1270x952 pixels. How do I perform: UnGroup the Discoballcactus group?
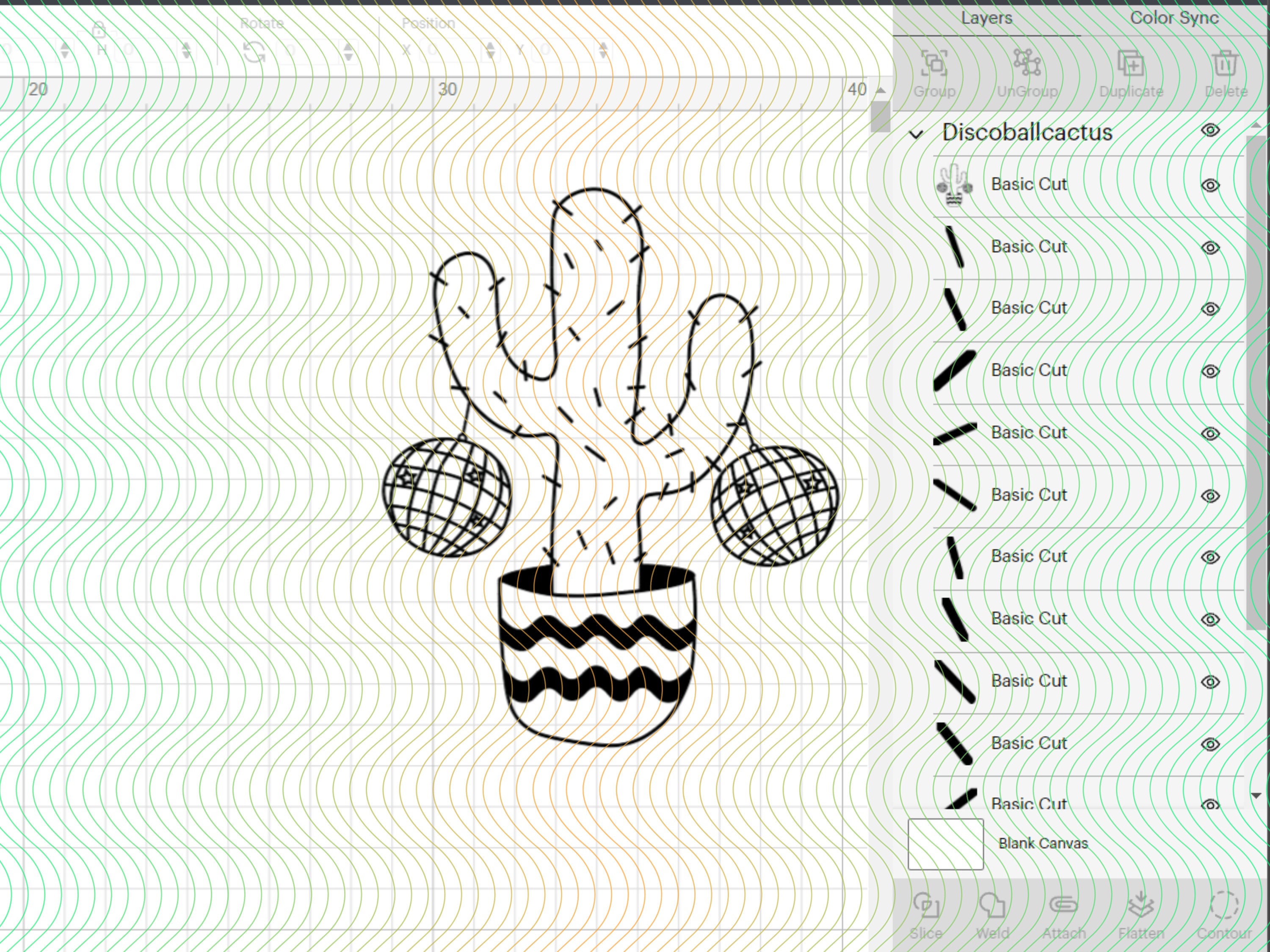click(1027, 69)
